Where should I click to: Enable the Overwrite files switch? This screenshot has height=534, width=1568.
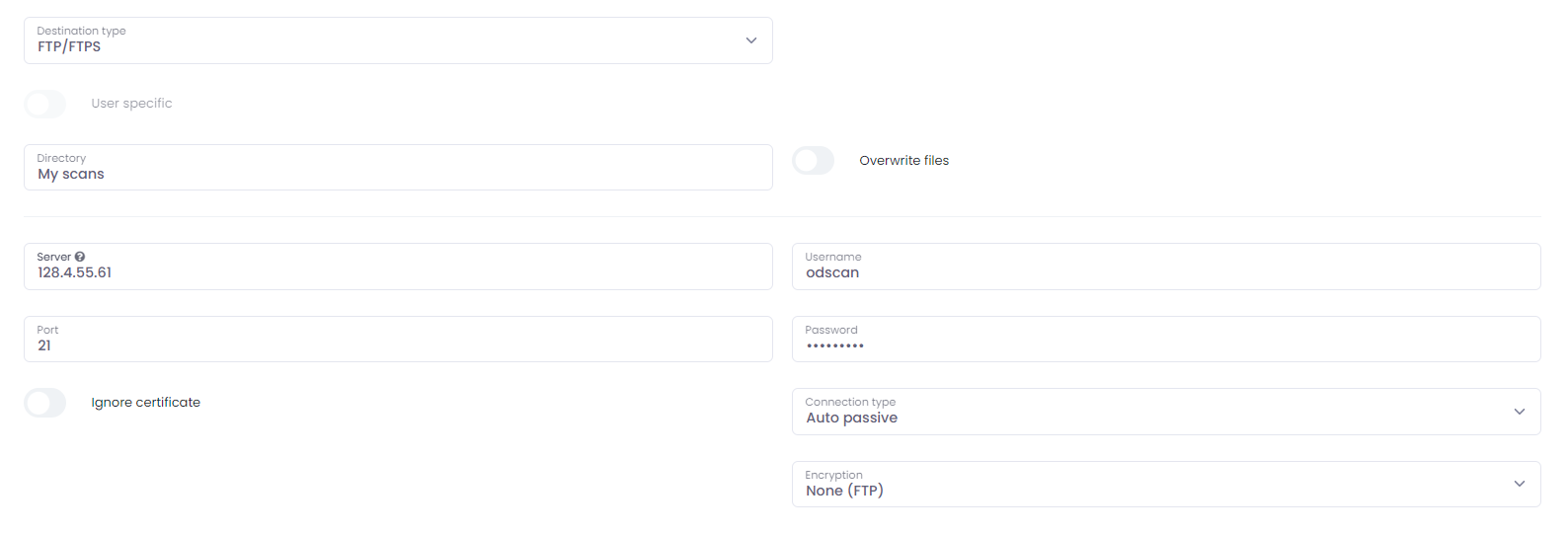point(814,161)
